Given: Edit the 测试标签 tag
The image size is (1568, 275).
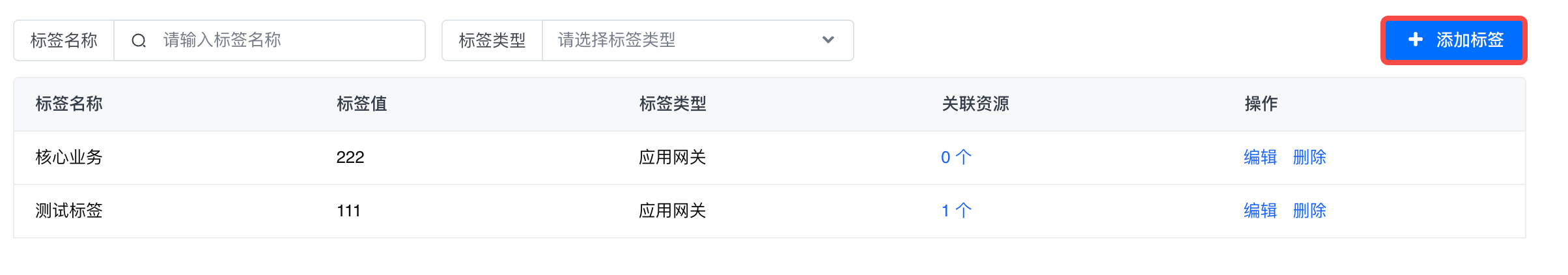Looking at the screenshot, I should 1260,210.
